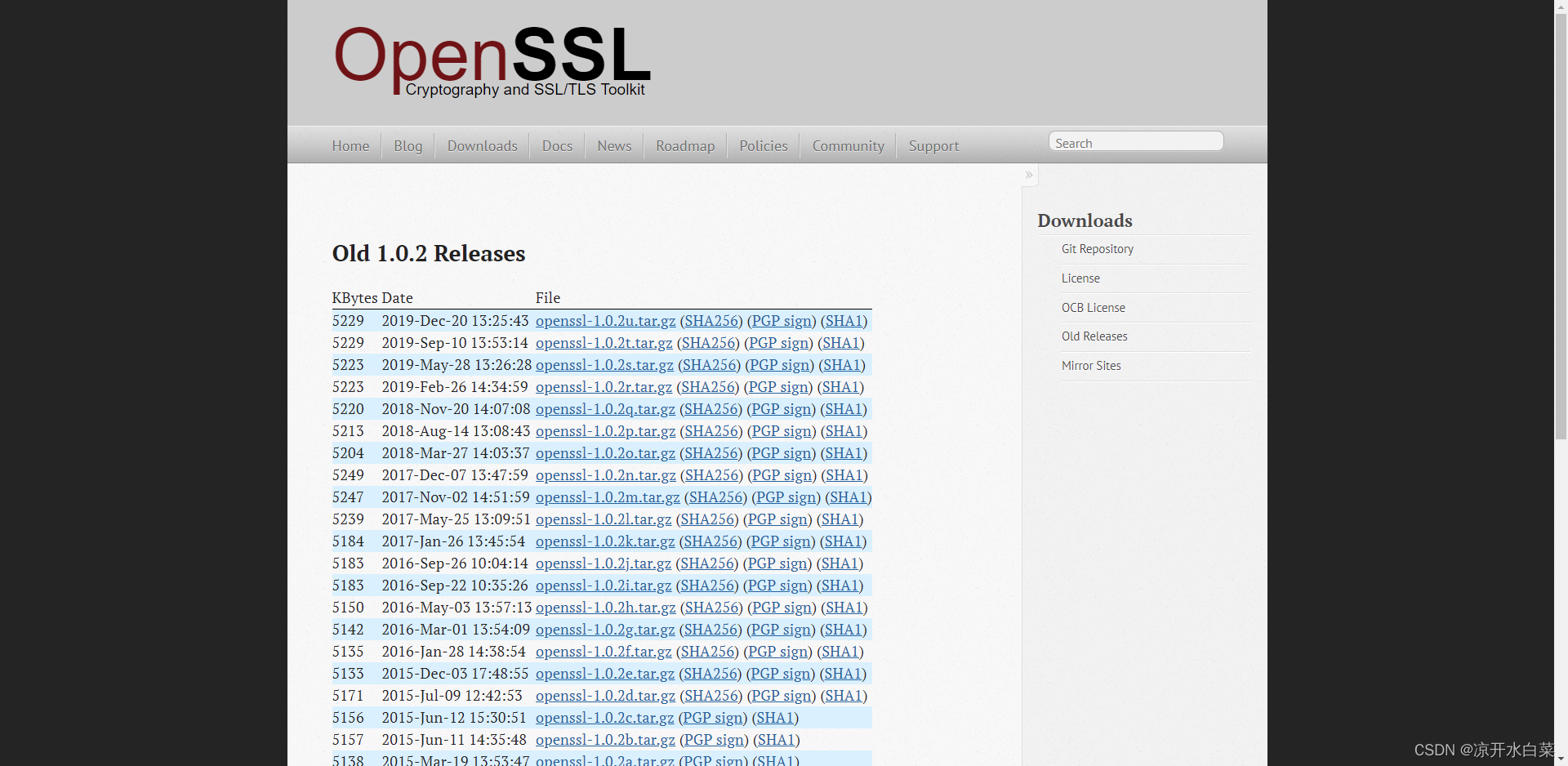This screenshot has width=1568, height=766.
Task: Open SHA1 for openssl-1.0.2b
Action: pyautogui.click(x=776, y=740)
